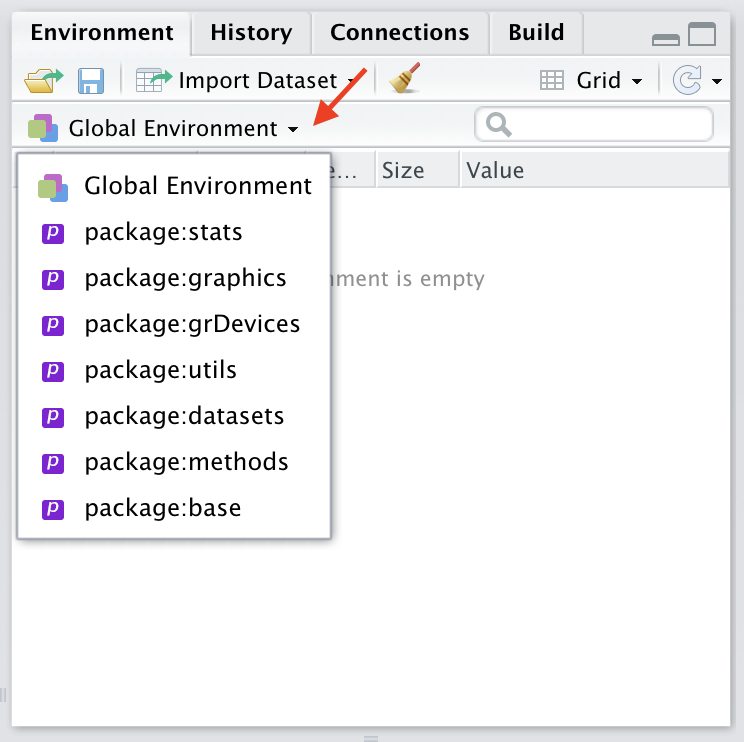Click the refresh environment icon
744x742 pixels.
687,80
